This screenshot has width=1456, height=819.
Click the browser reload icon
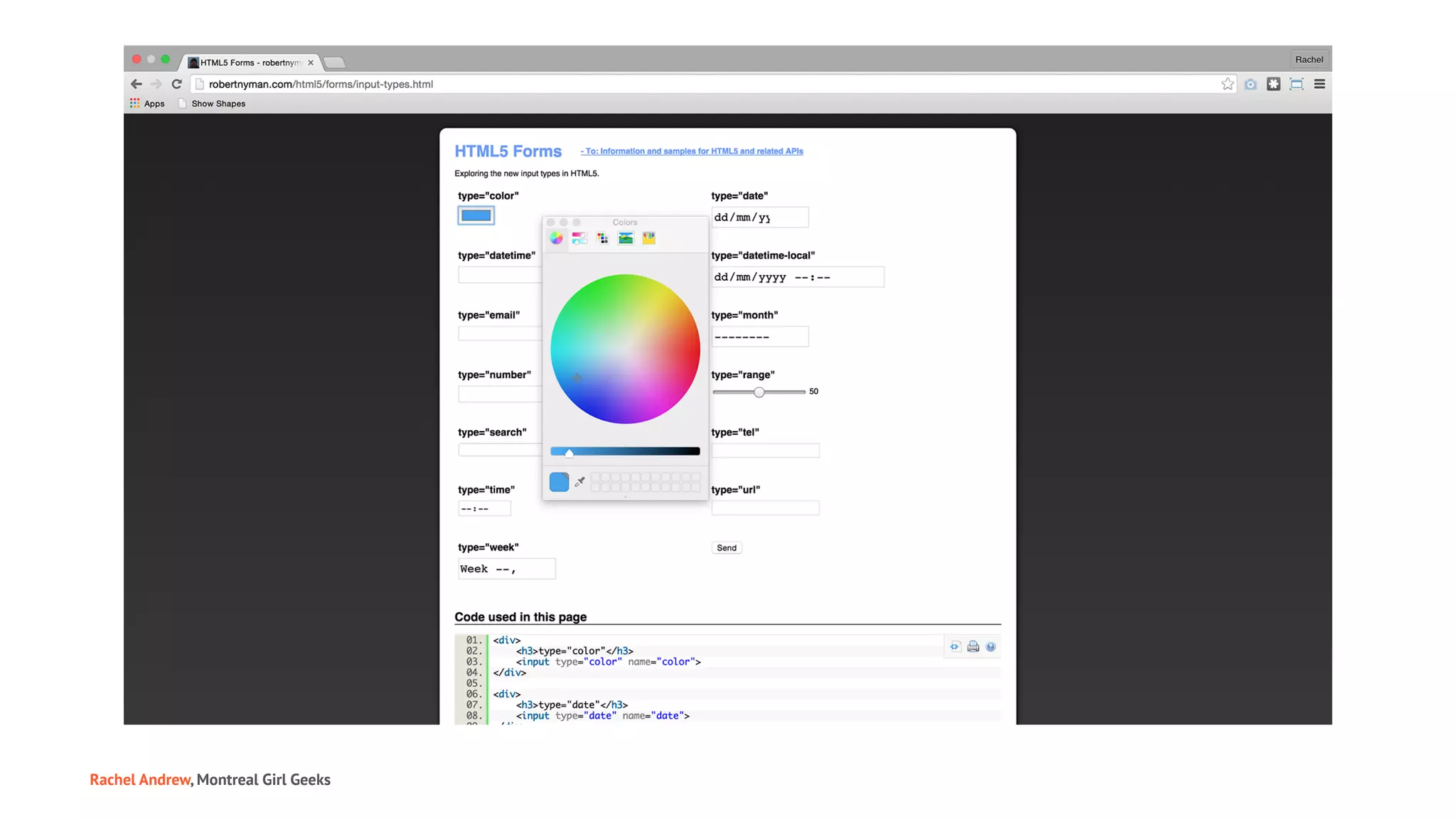pos(177,84)
